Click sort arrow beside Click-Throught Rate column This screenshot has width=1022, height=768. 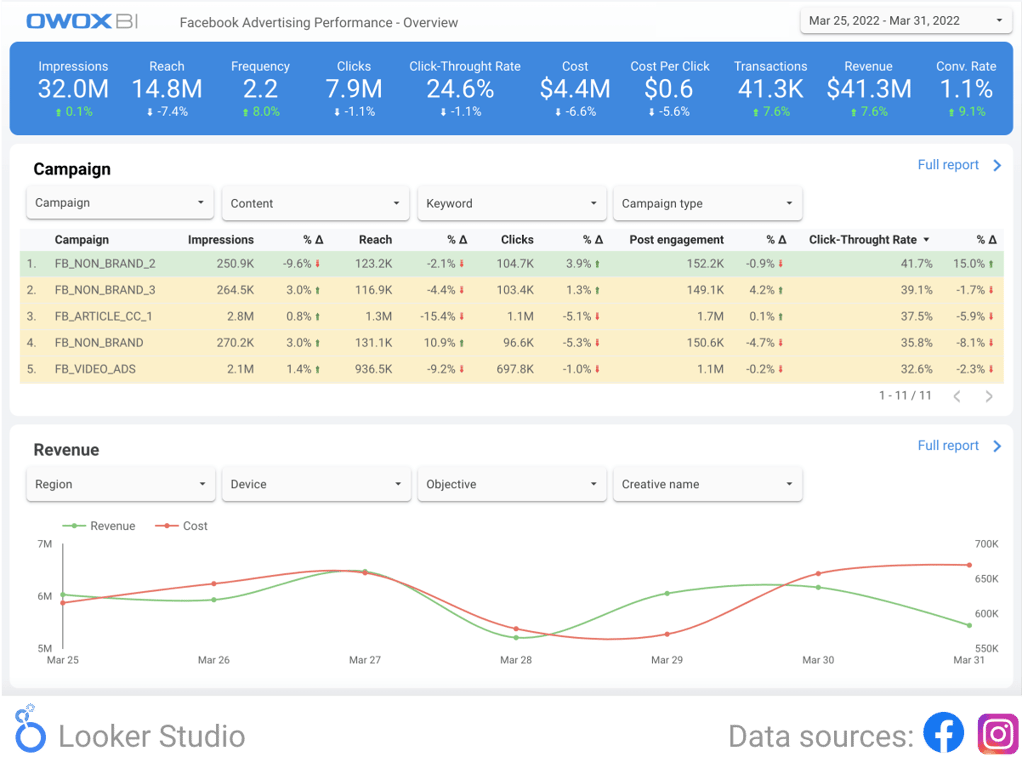point(926,240)
